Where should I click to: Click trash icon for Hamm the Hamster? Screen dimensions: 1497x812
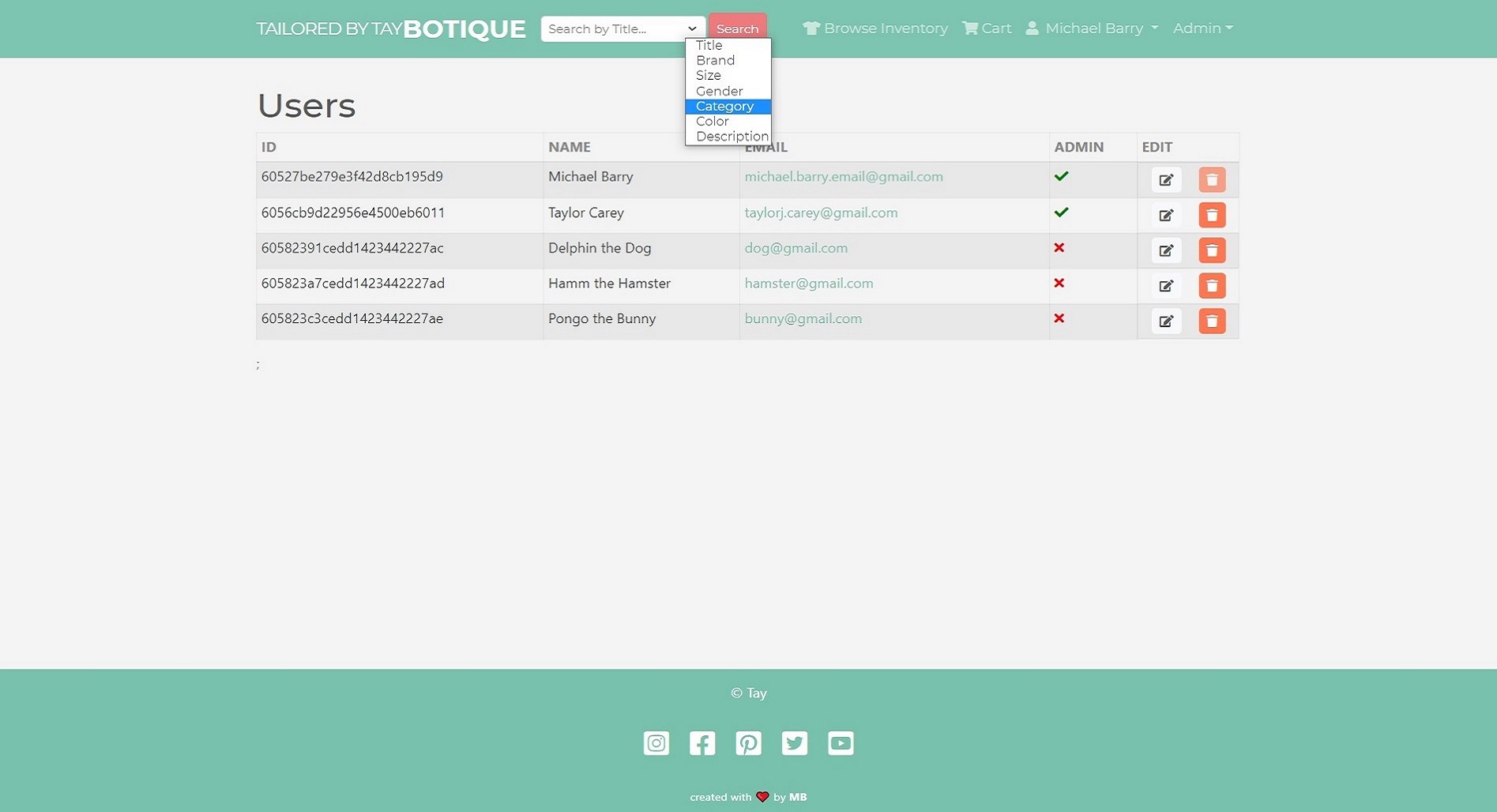pyautogui.click(x=1211, y=286)
